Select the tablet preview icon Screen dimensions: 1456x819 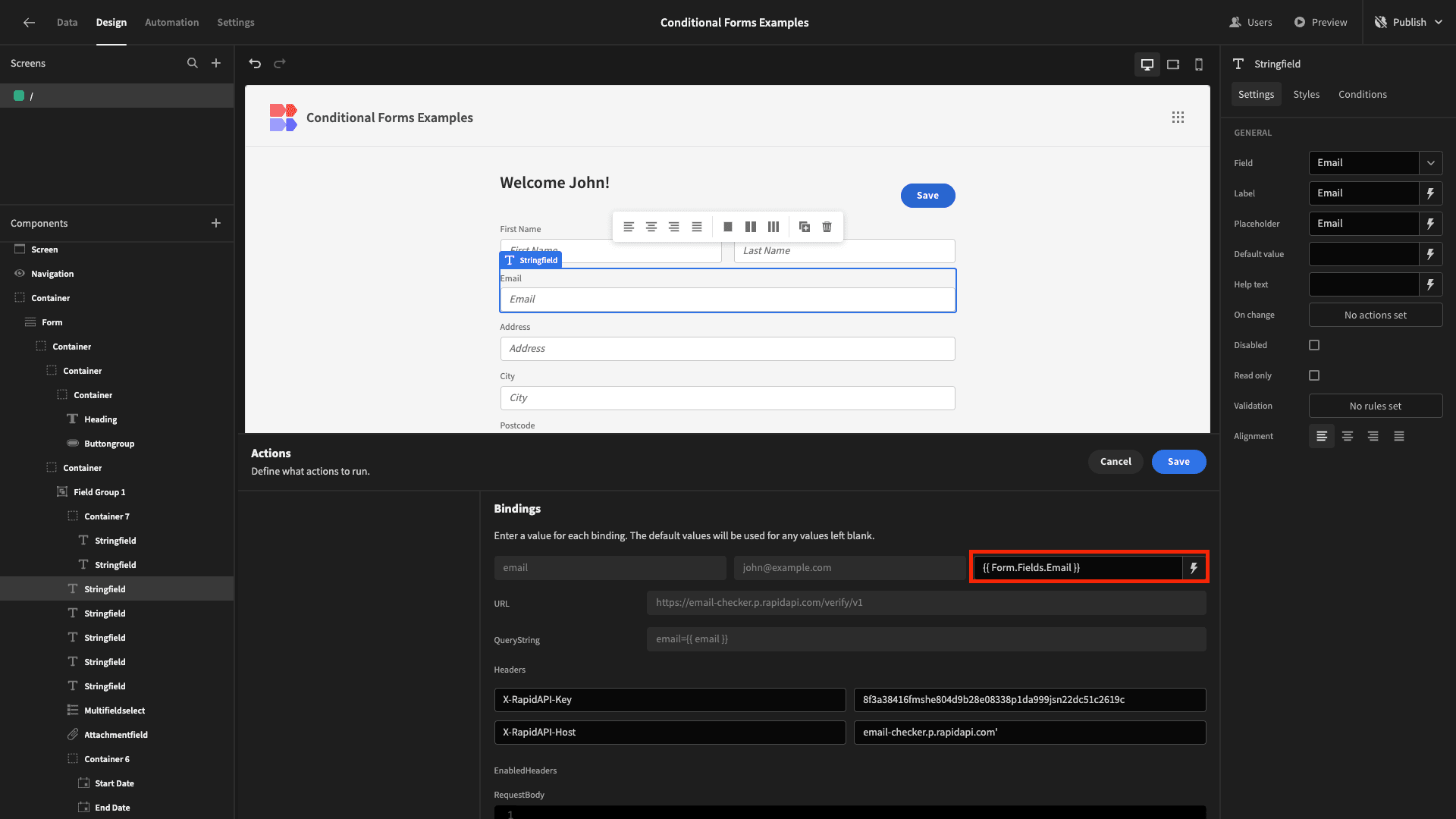tap(1173, 64)
